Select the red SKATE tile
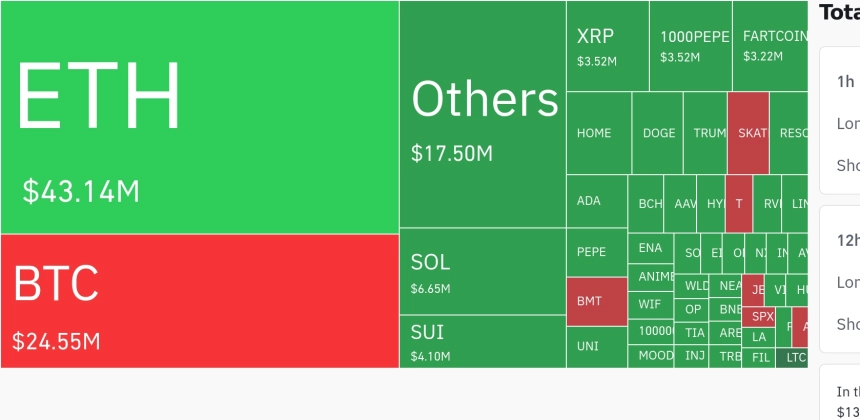 748,133
